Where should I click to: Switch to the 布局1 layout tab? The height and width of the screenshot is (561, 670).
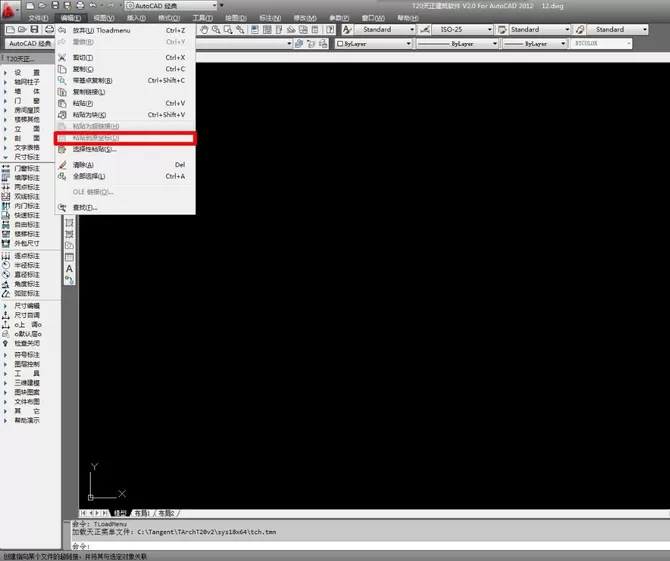[142, 513]
